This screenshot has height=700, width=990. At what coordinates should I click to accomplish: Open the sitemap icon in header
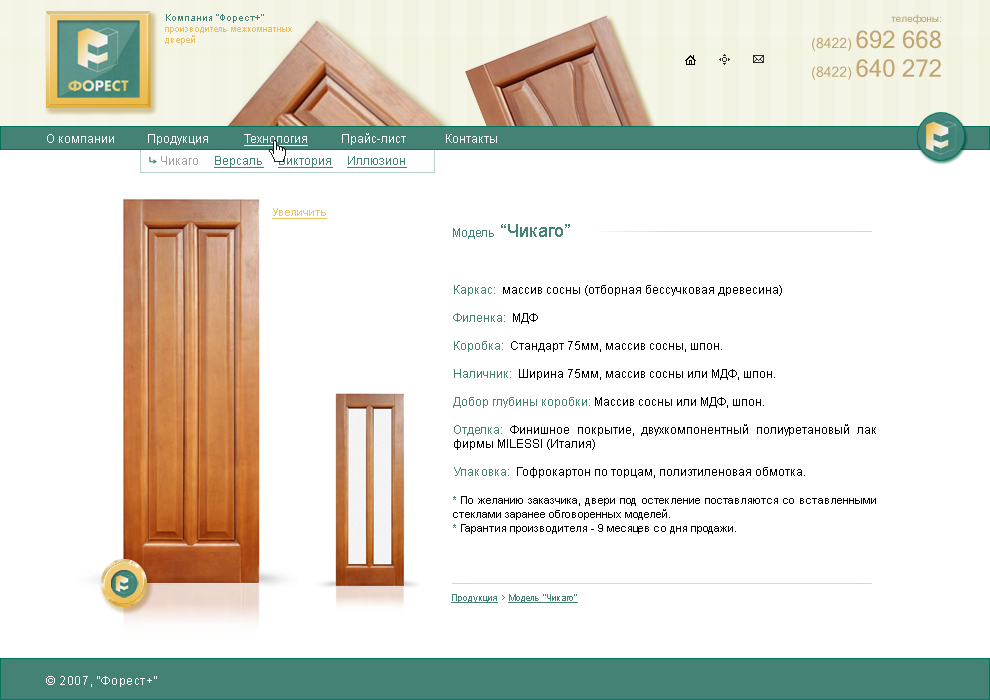724,59
